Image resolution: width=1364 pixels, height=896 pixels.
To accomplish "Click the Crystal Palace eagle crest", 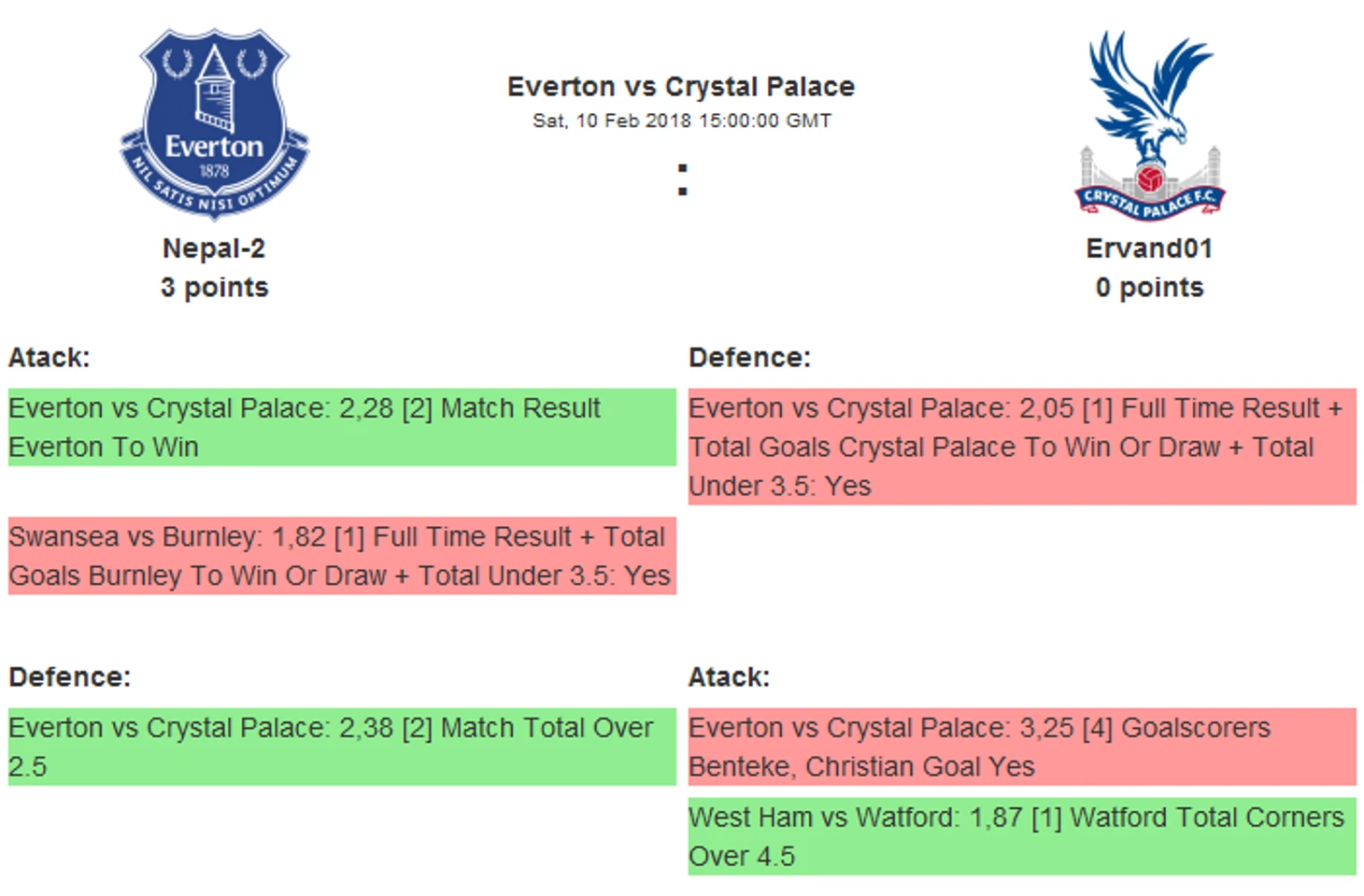I will [1149, 125].
